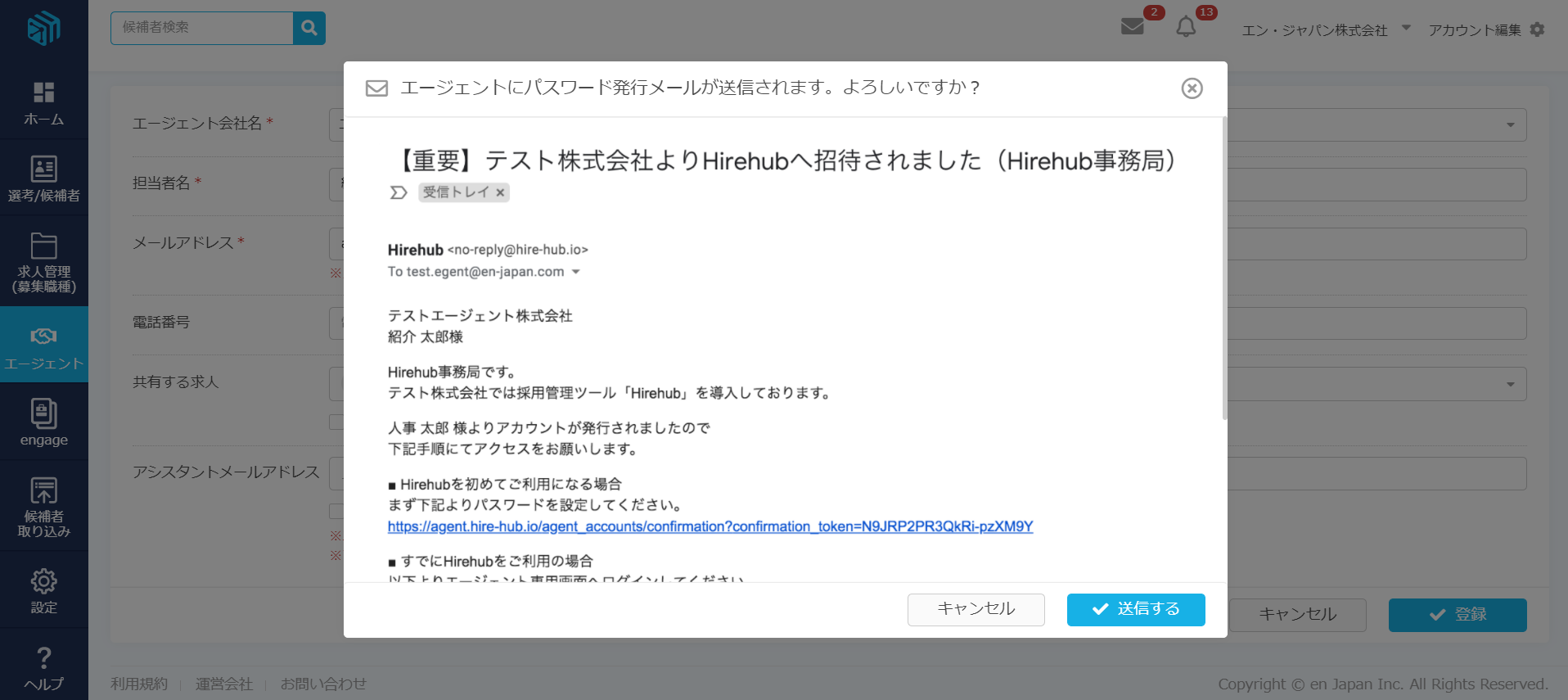Click the 送信する send button
Viewport: 1568px width, 700px height.
[1135, 609]
